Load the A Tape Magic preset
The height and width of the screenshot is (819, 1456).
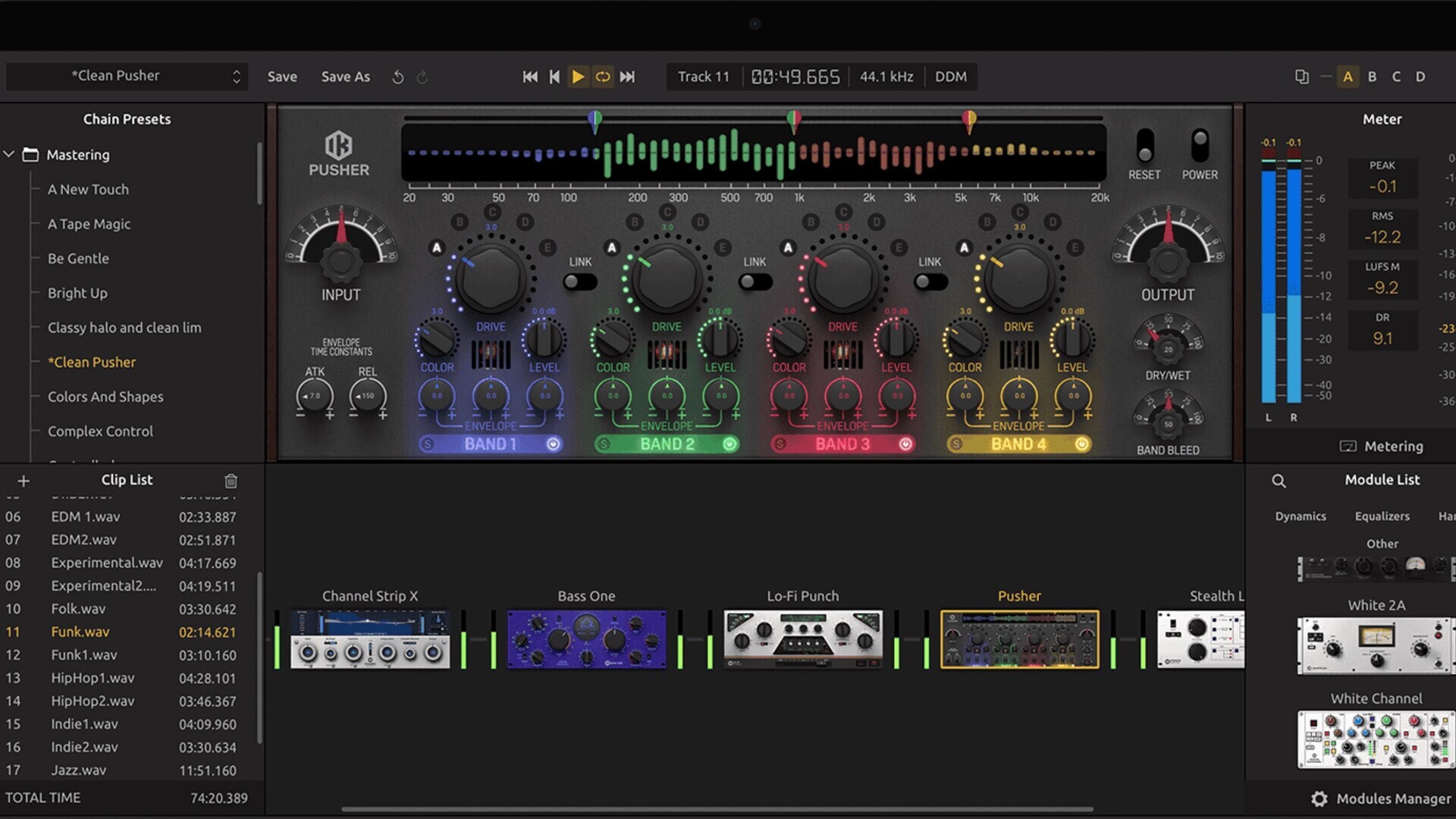[89, 224]
